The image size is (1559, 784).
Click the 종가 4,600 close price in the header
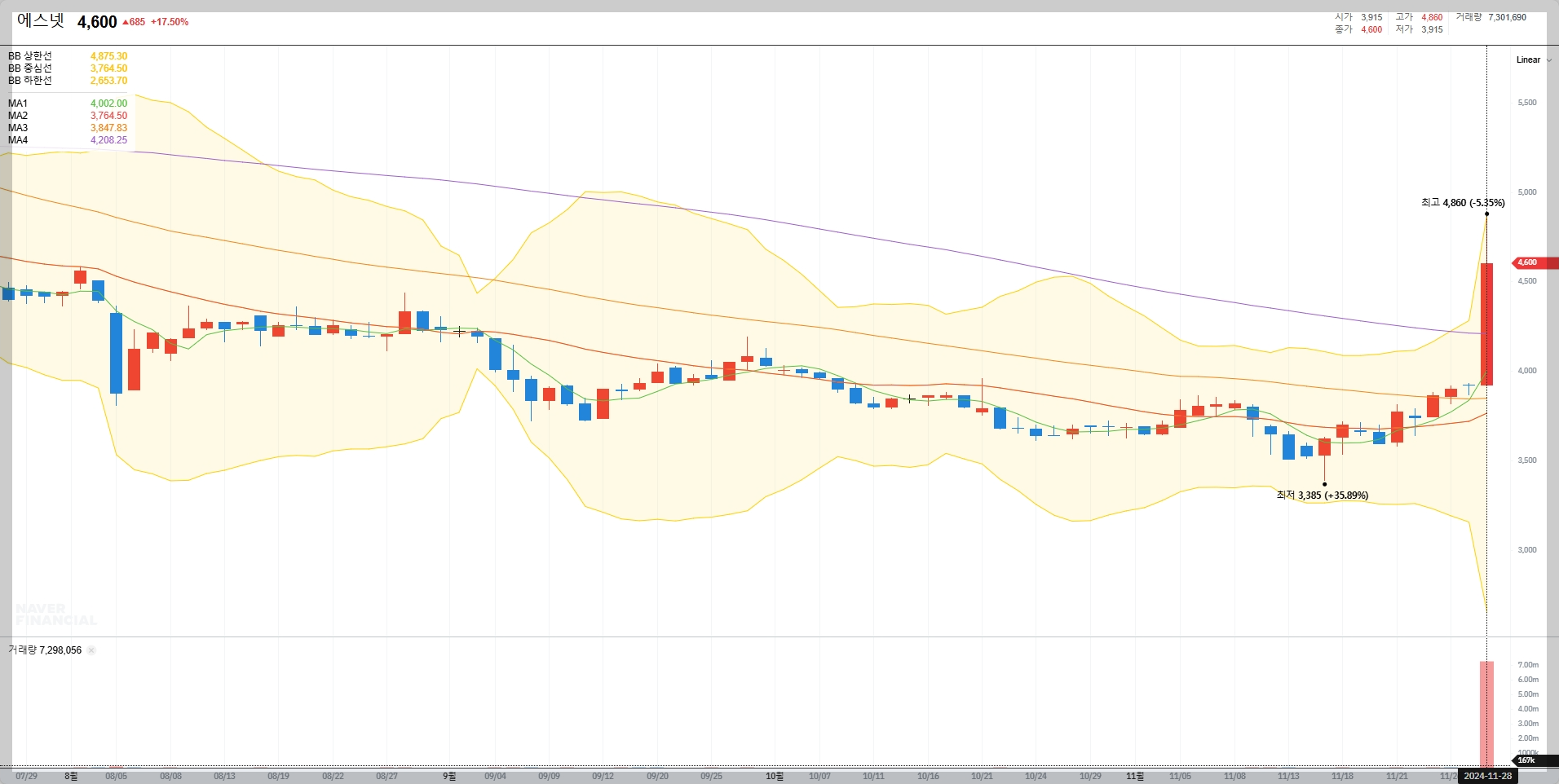(x=1358, y=29)
